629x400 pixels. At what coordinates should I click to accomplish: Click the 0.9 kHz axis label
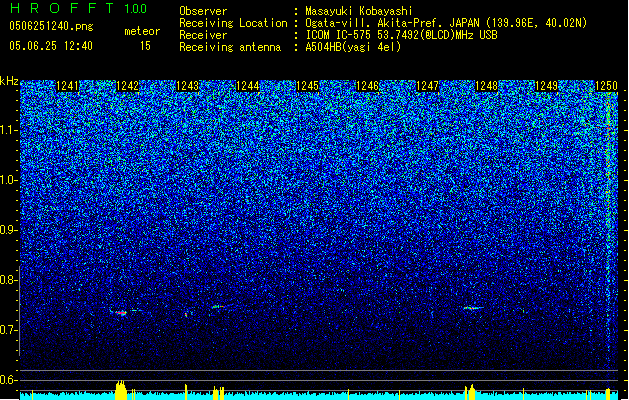coord(9,230)
